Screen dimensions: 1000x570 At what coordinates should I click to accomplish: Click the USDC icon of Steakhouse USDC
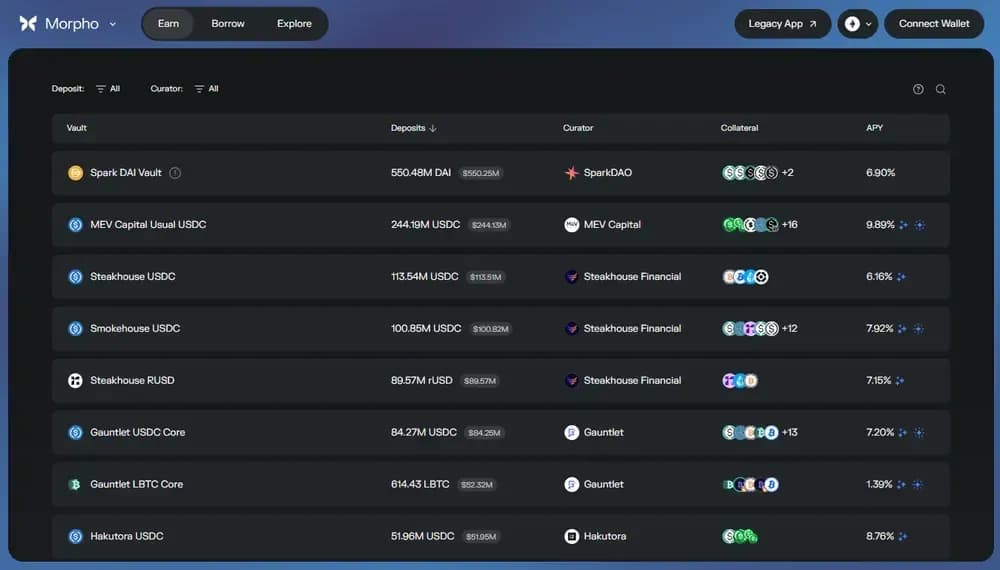pos(75,277)
